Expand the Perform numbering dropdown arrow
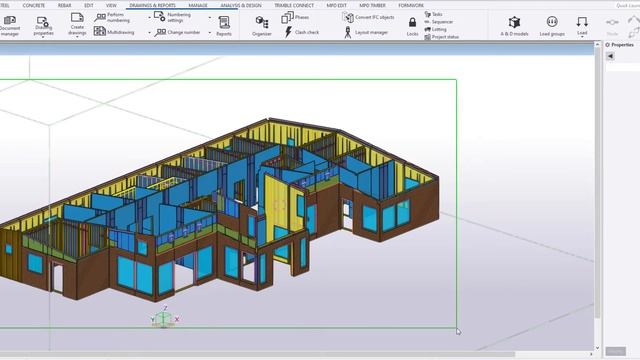 (x=149, y=18)
